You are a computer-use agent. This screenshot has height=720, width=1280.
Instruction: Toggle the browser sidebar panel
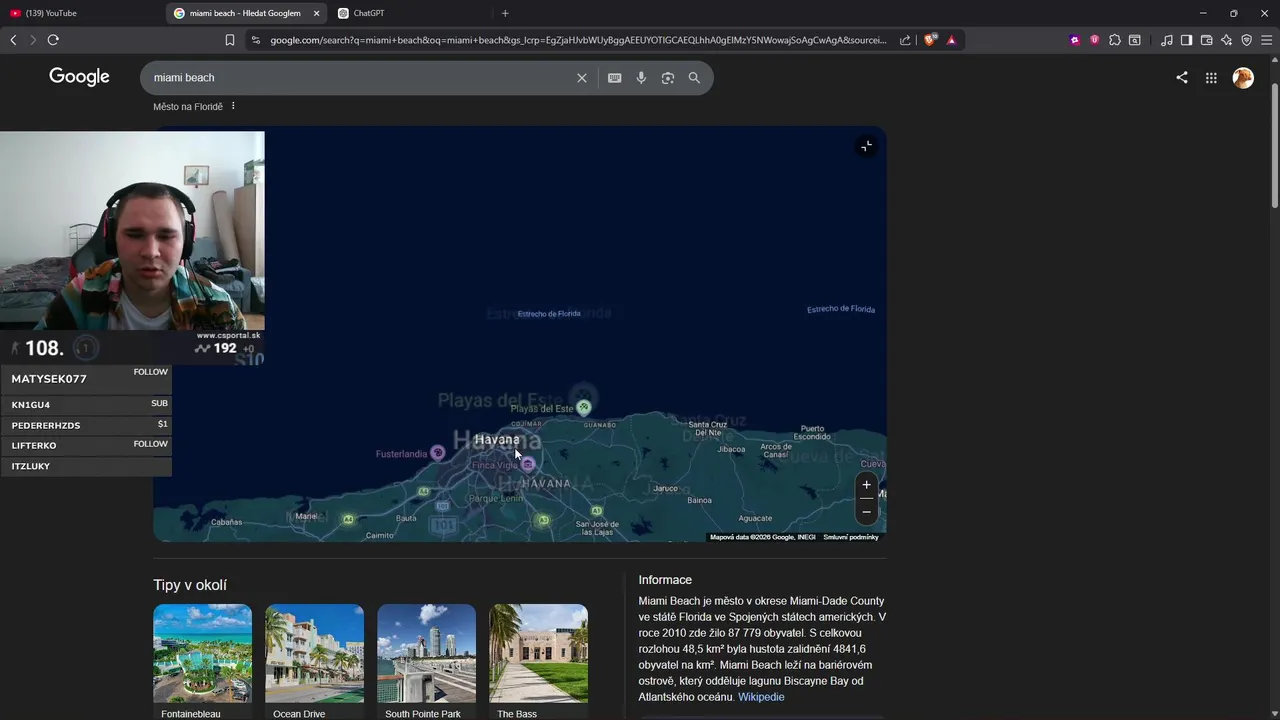[x=1186, y=40]
